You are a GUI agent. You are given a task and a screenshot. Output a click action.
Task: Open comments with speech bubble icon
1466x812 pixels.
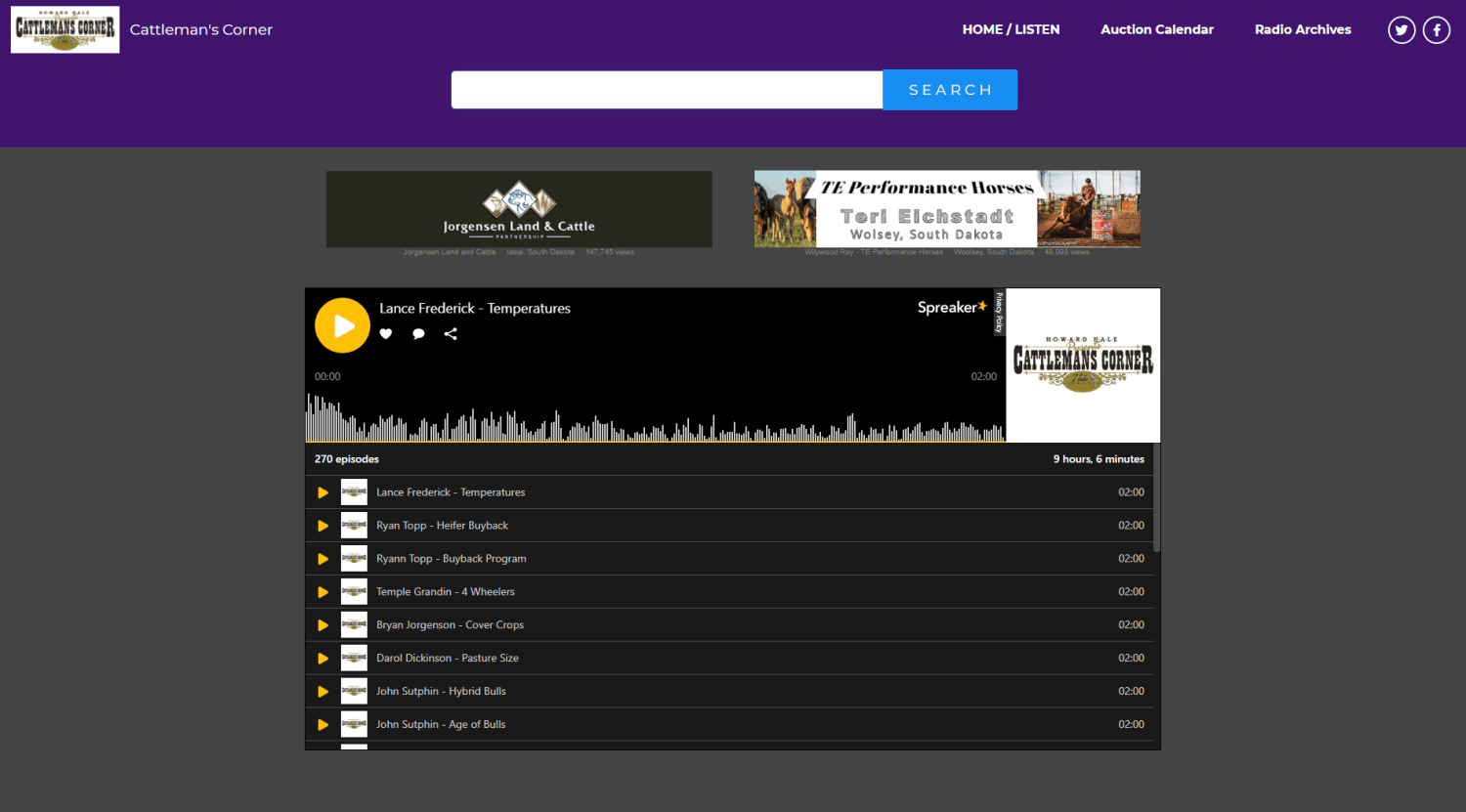(x=418, y=334)
